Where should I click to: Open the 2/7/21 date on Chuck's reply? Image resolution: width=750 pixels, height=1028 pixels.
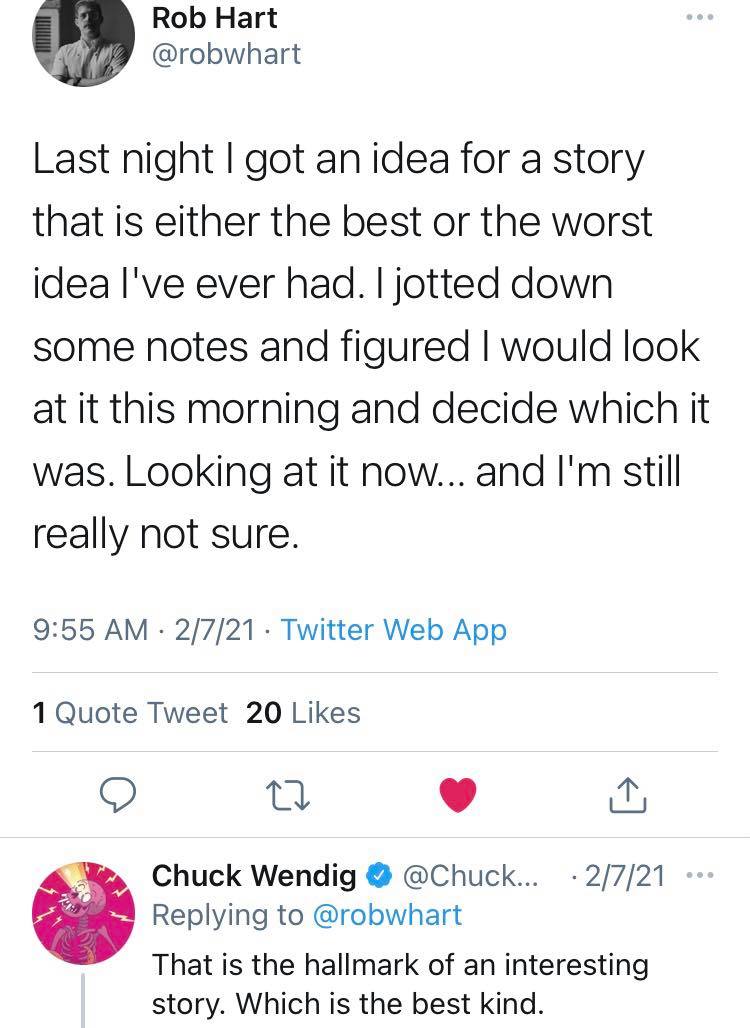(x=626, y=877)
